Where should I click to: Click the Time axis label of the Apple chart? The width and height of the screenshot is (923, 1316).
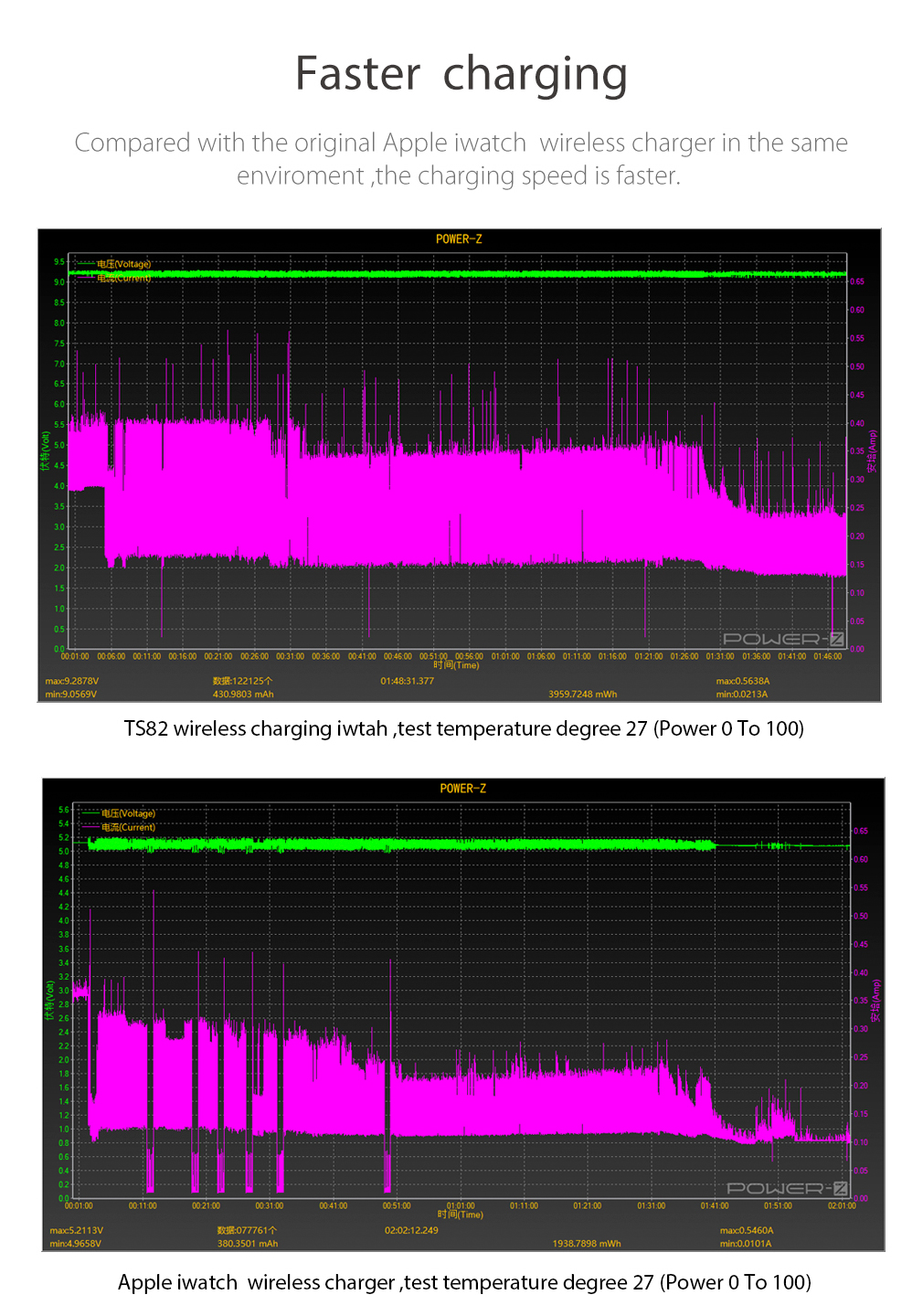pyautogui.click(x=461, y=1215)
